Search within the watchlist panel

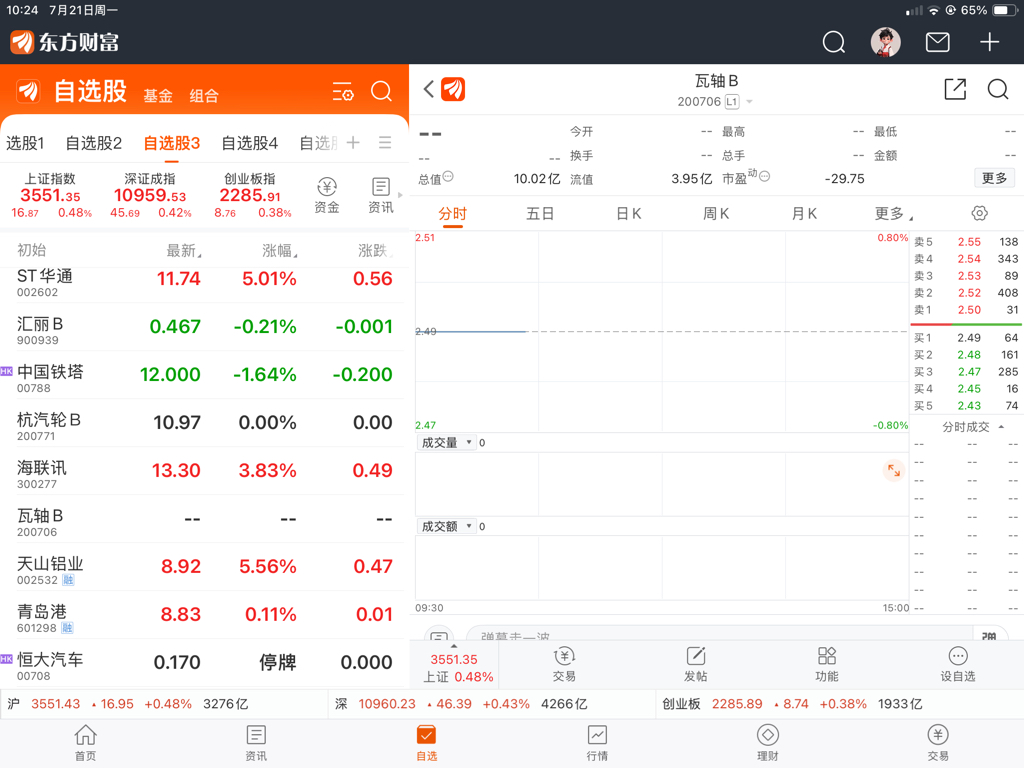point(381,91)
